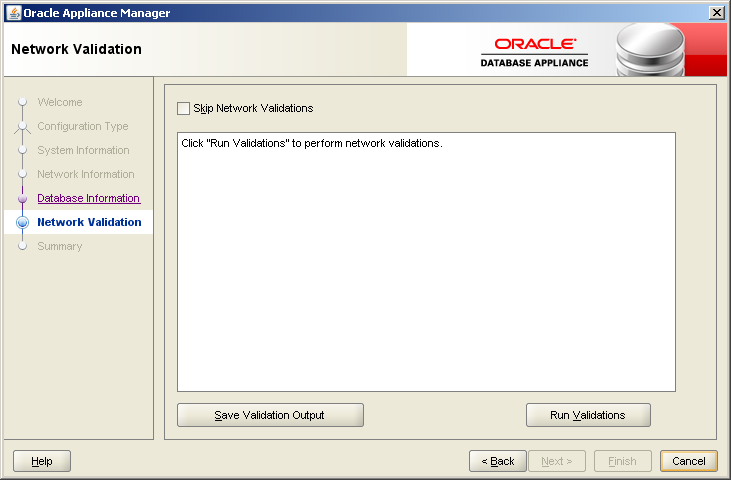
Task: Click Save Validation Output button
Action: coord(270,415)
